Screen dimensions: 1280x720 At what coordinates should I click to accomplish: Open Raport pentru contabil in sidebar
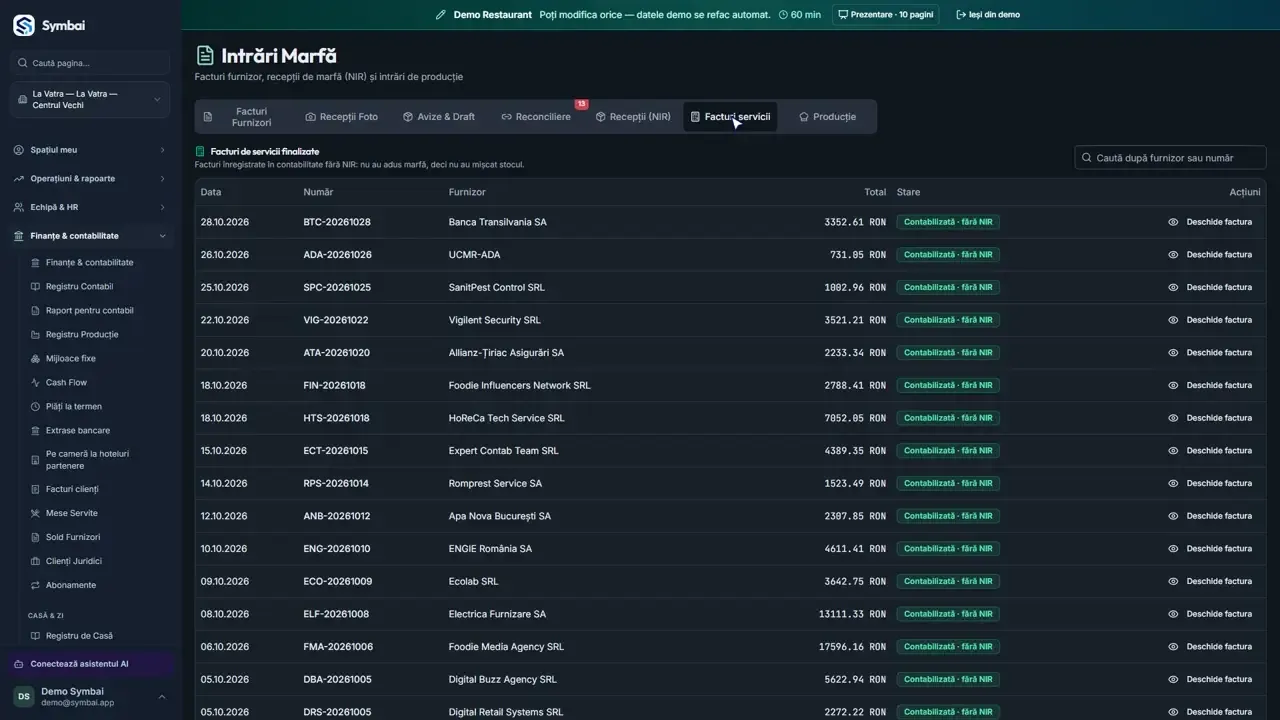coord(90,311)
